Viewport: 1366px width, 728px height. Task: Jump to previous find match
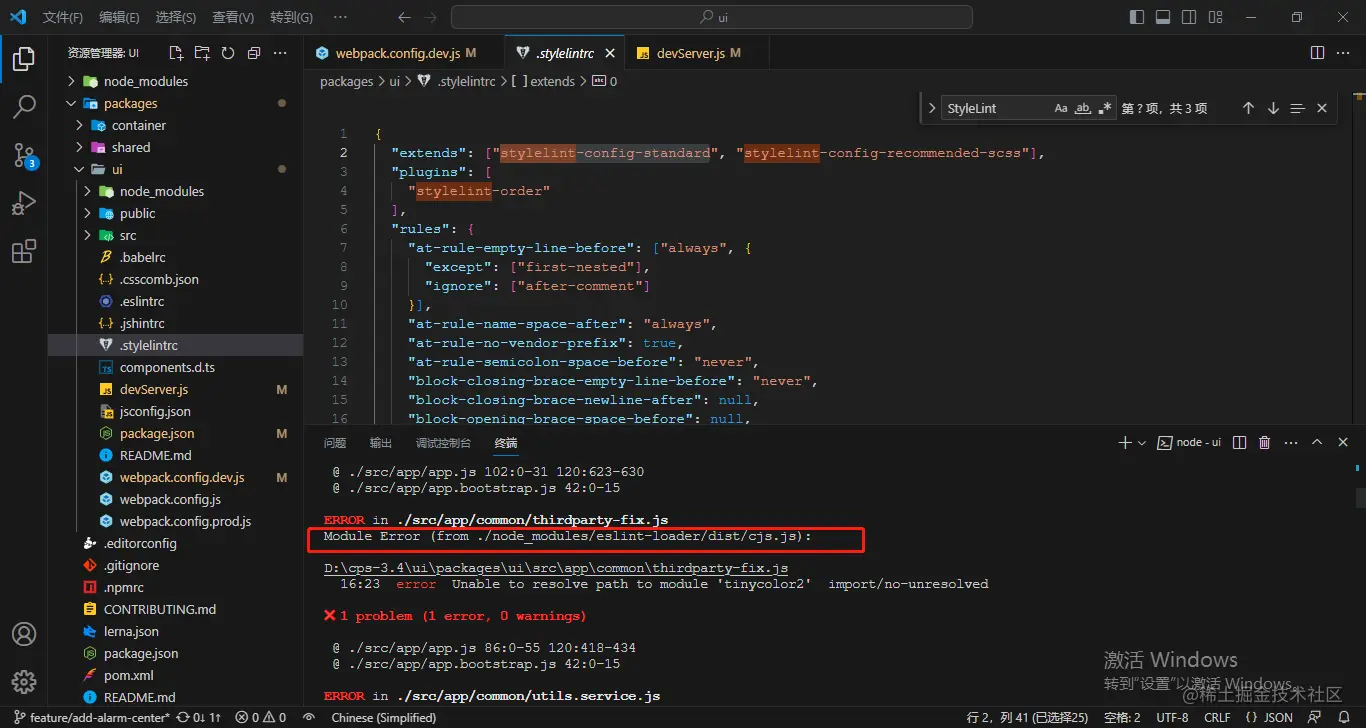[x=1248, y=108]
